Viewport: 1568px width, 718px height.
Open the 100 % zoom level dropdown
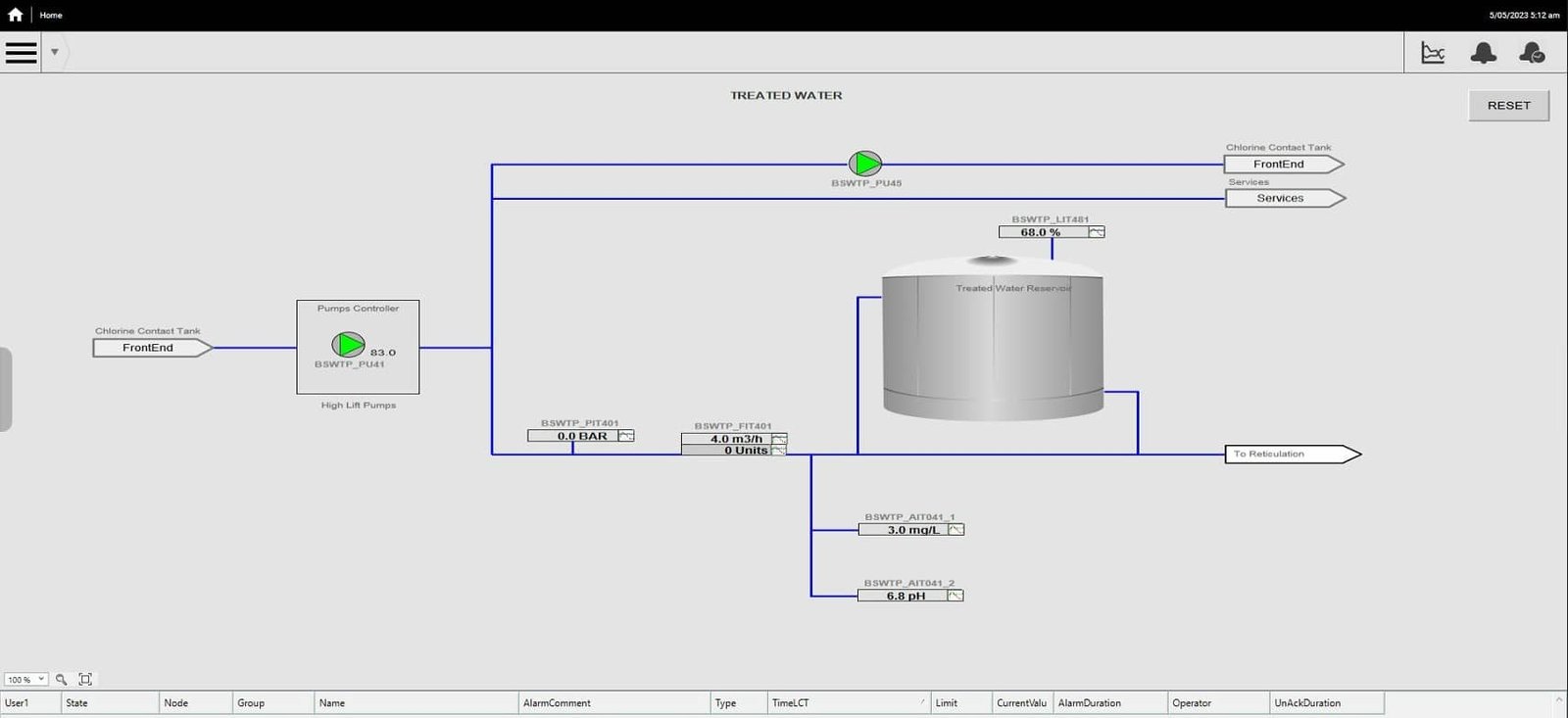(x=26, y=679)
